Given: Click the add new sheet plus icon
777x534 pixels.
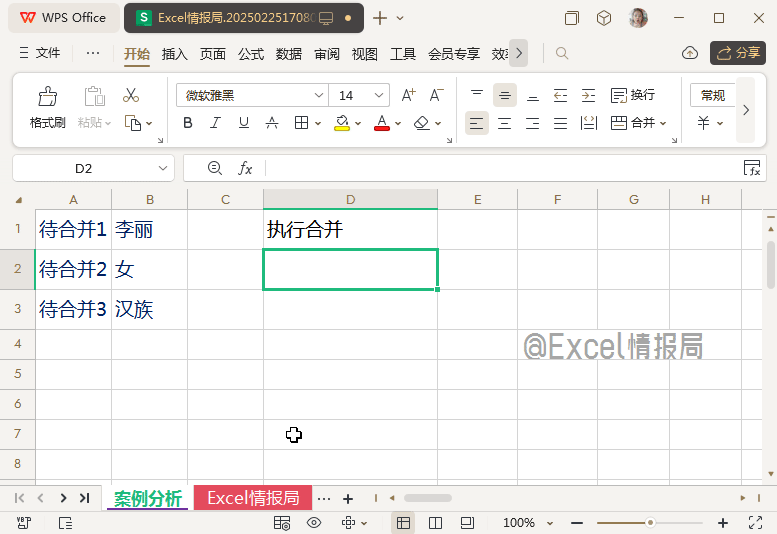Looking at the screenshot, I should 348,498.
